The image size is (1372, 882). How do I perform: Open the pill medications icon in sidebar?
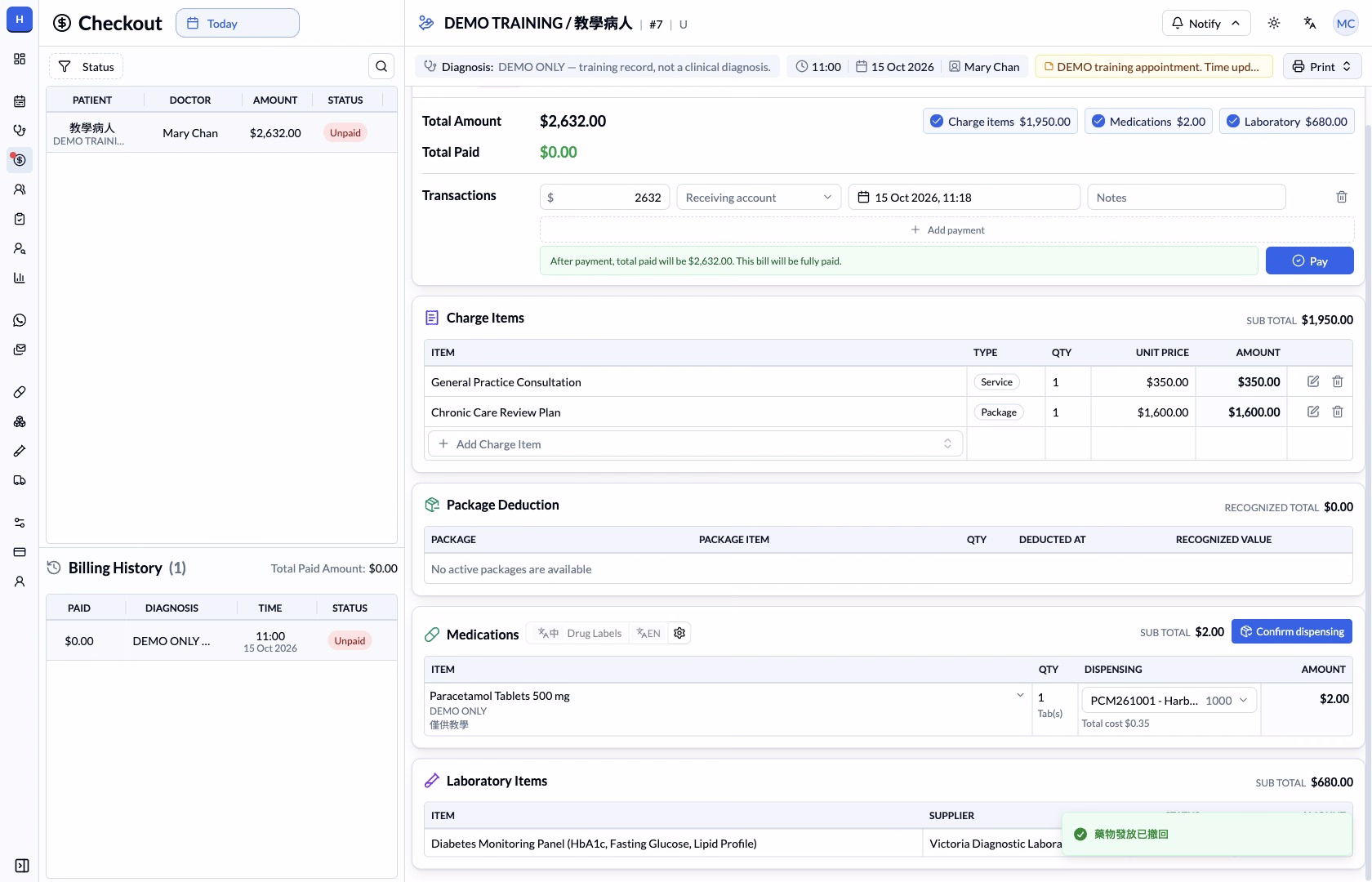(20, 392)
